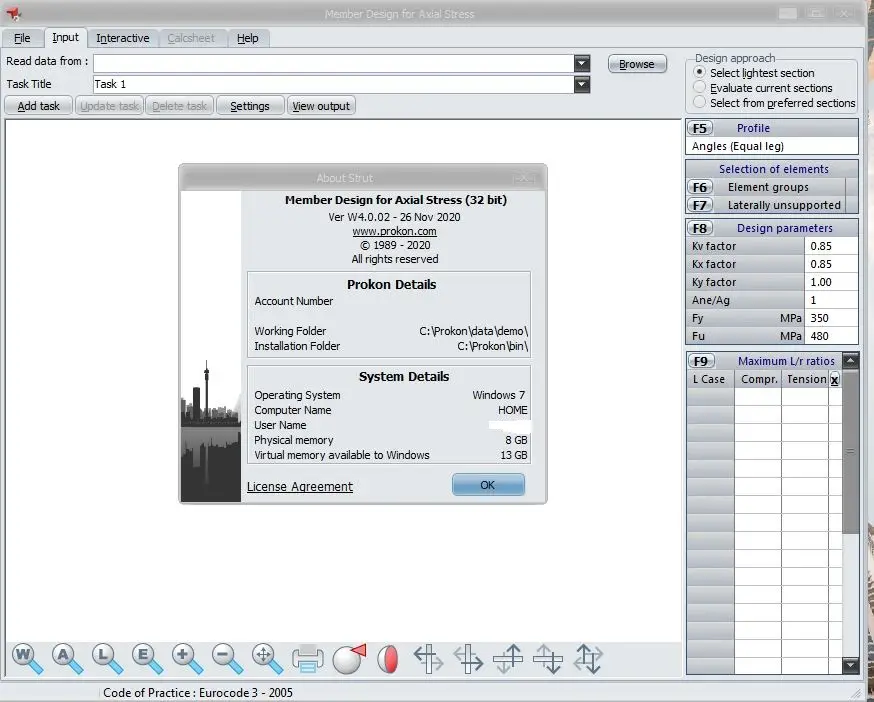This screenshot has width=874, height=702.
Task: Click the vertical double-arrow icon
Action: click(x=589, y=659)
